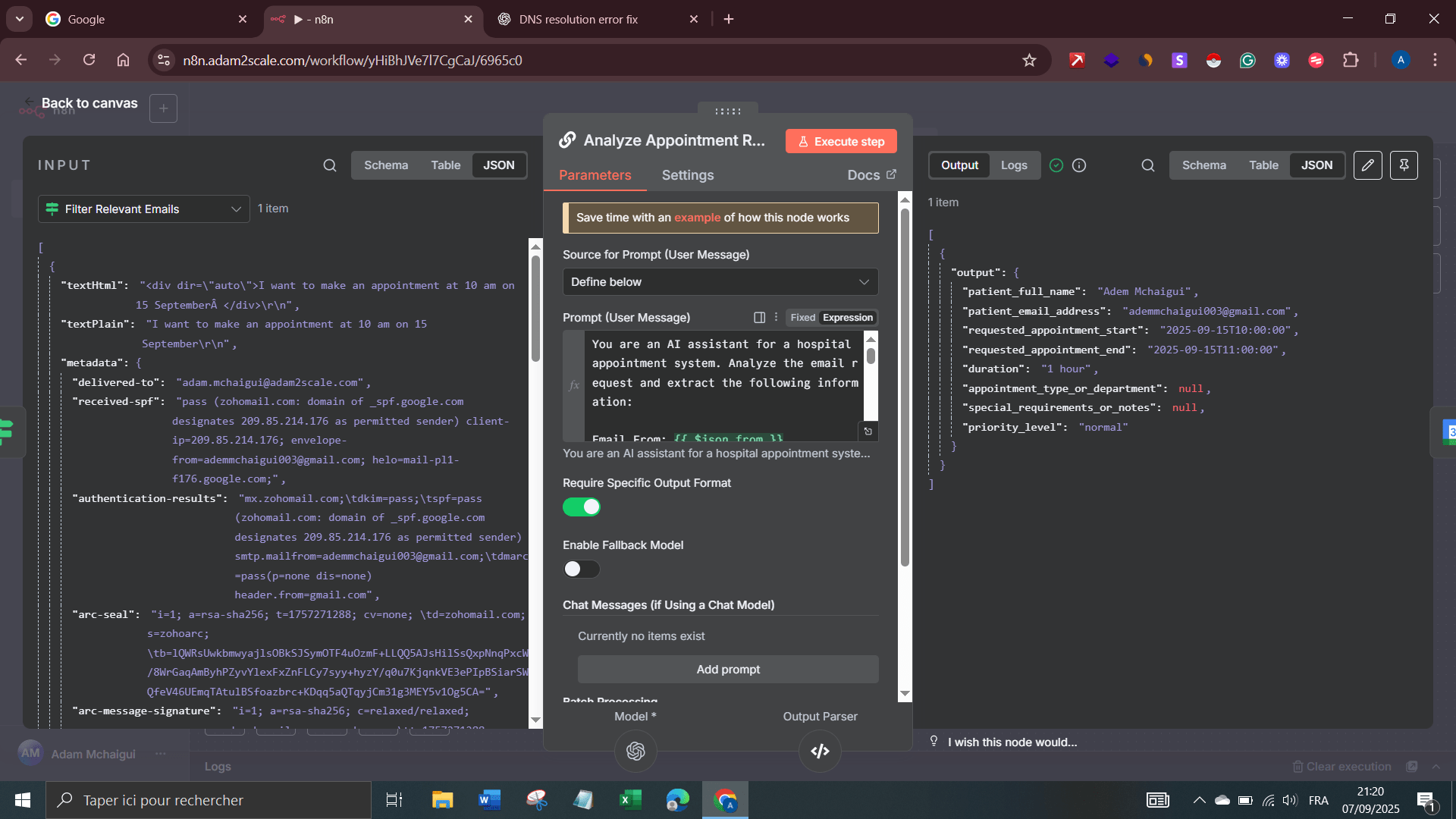Switch to the Logs tab
Viewport: 1456px width, 819px height.
(1014, 165)
